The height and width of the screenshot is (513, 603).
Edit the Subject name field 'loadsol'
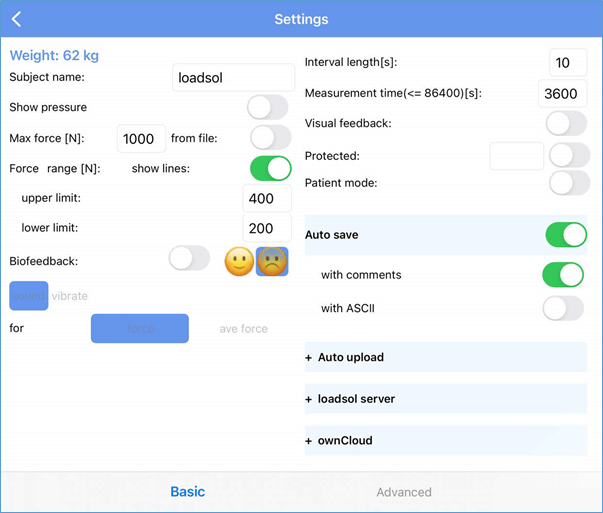click(233, 78)
